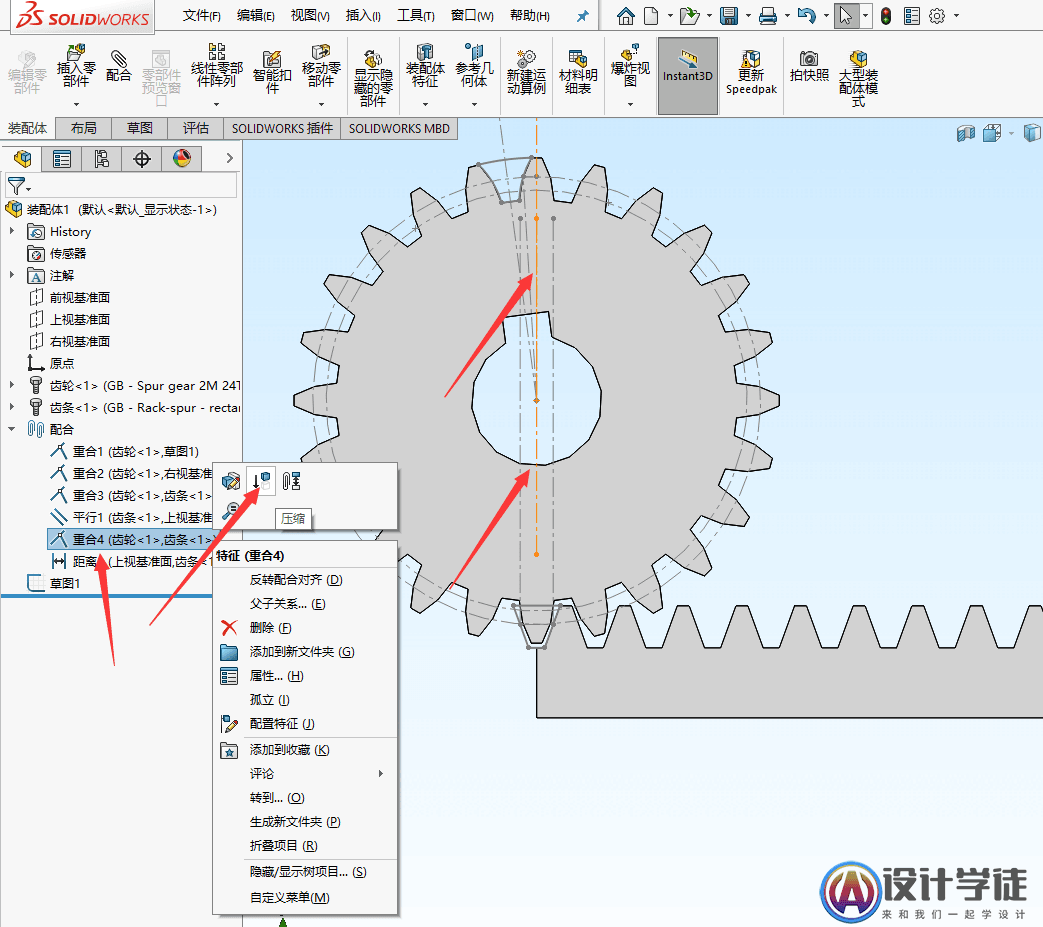Open the 工具(T) menu
1043x927 pixels.
point(416,15)
